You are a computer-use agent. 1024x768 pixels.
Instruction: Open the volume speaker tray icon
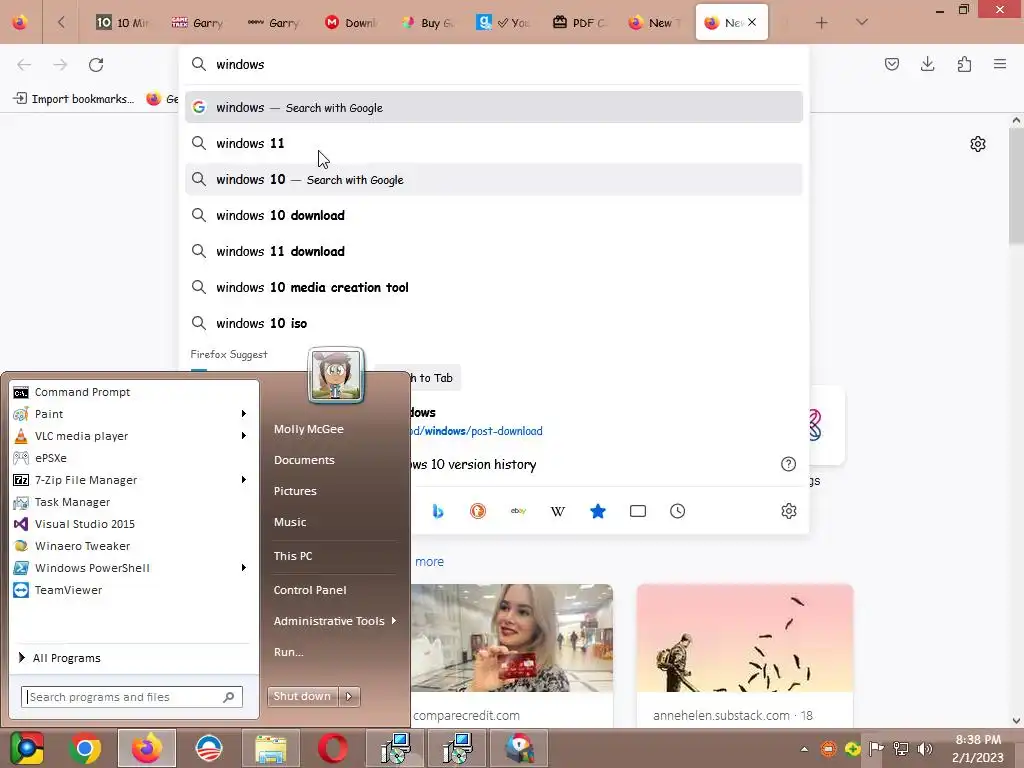click(924, 749)
